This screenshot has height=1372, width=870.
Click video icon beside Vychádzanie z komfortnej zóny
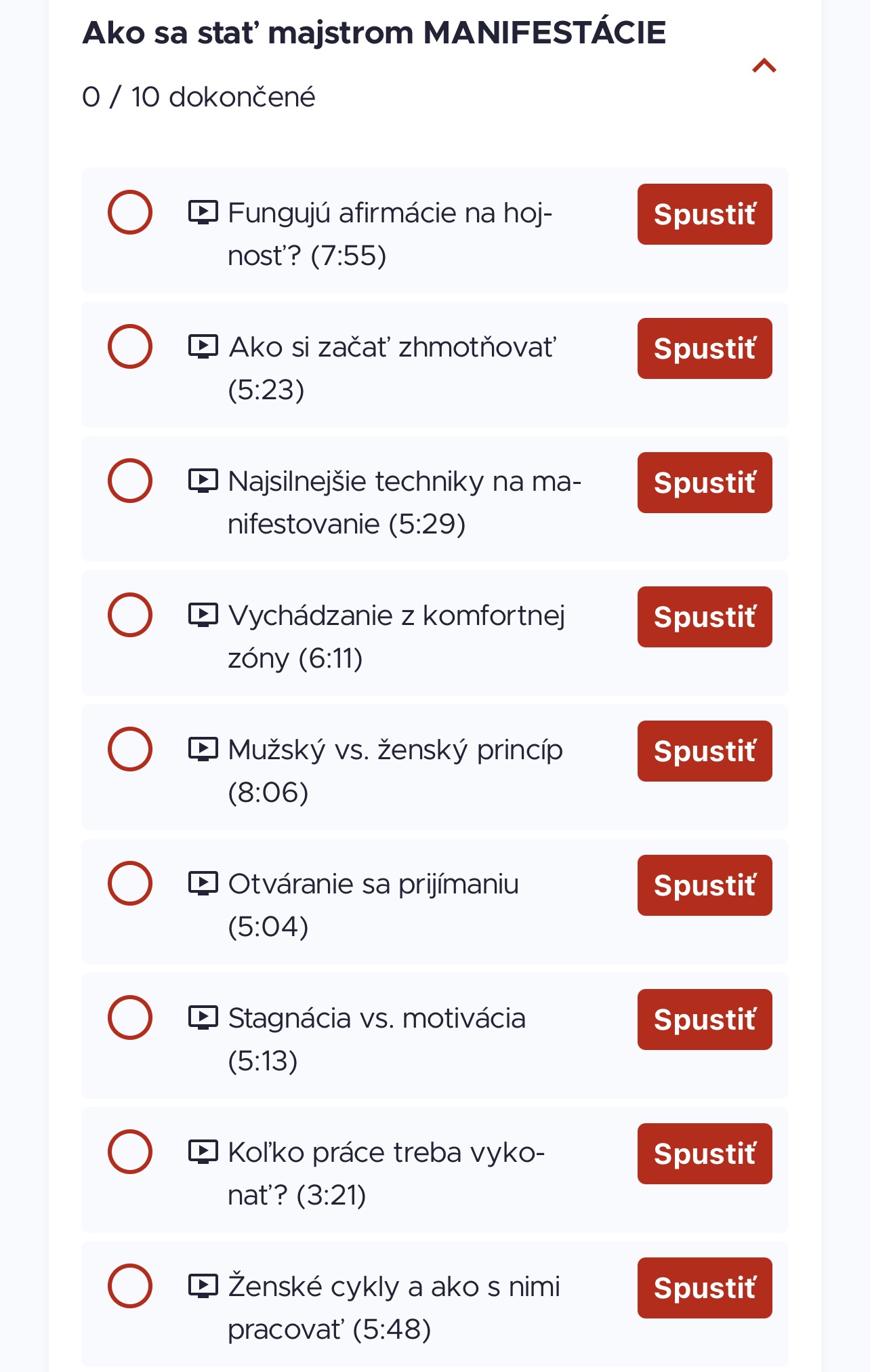(203, 615)
